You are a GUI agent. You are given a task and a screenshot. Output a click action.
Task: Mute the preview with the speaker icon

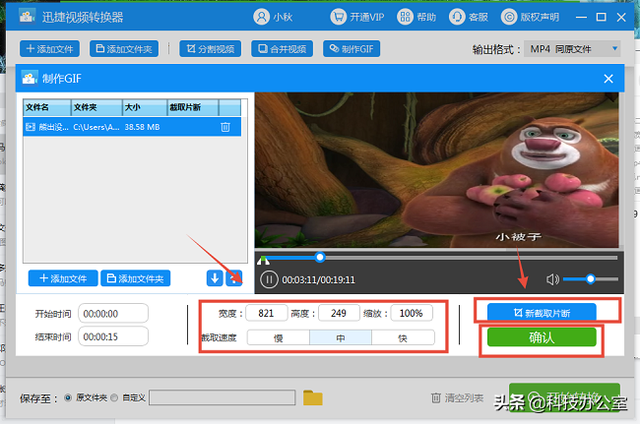tap(552, 280)
